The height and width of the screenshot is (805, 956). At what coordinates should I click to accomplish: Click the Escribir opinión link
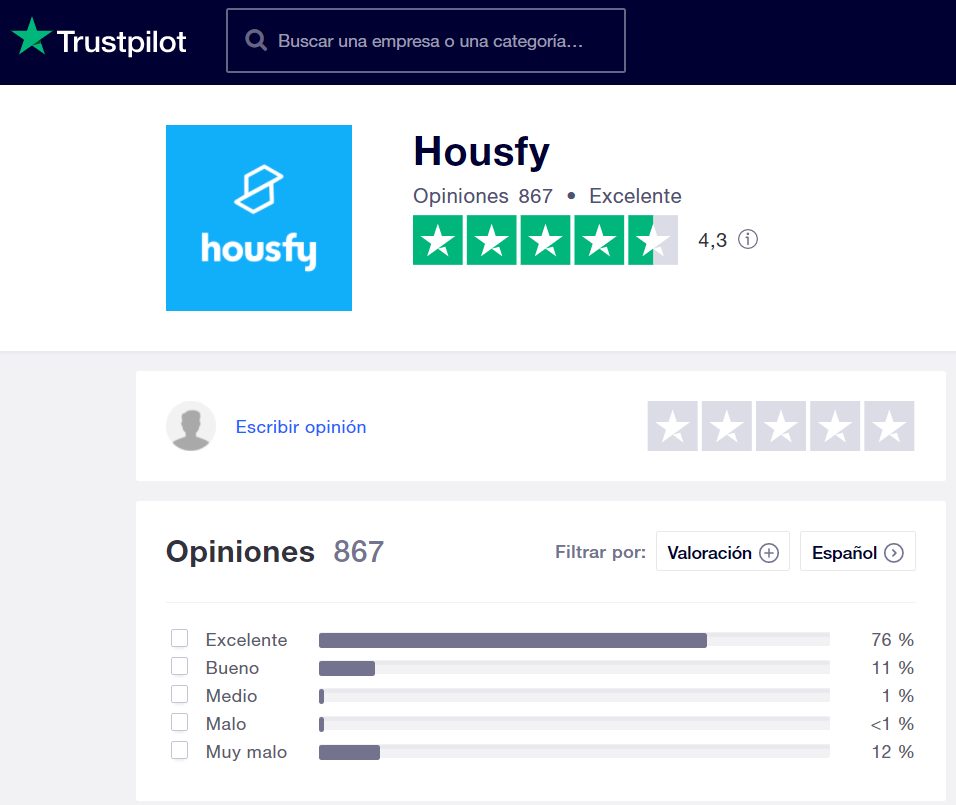coord(301,427)
